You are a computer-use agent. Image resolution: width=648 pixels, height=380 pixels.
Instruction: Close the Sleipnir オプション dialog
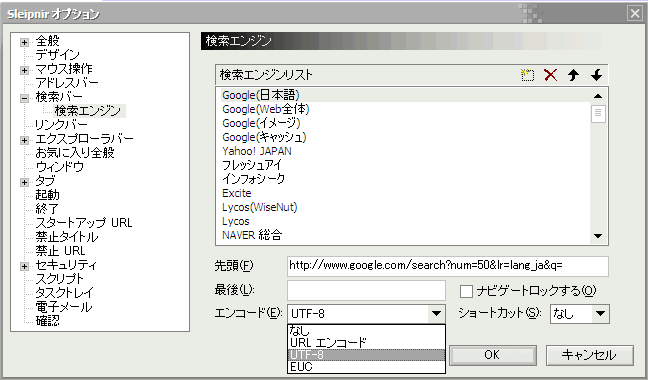tap(635, 14)
